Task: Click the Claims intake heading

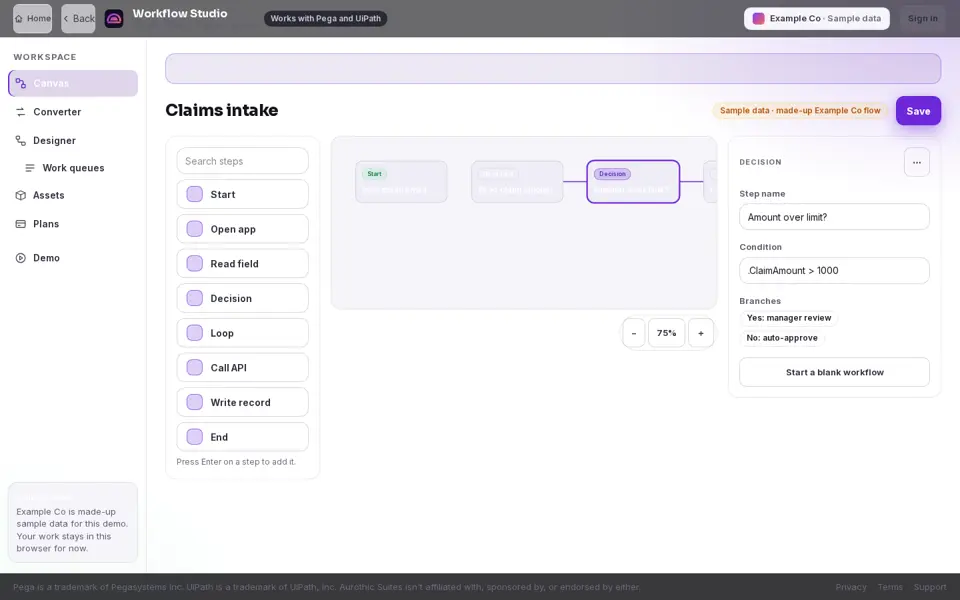Action: point(222,110)
